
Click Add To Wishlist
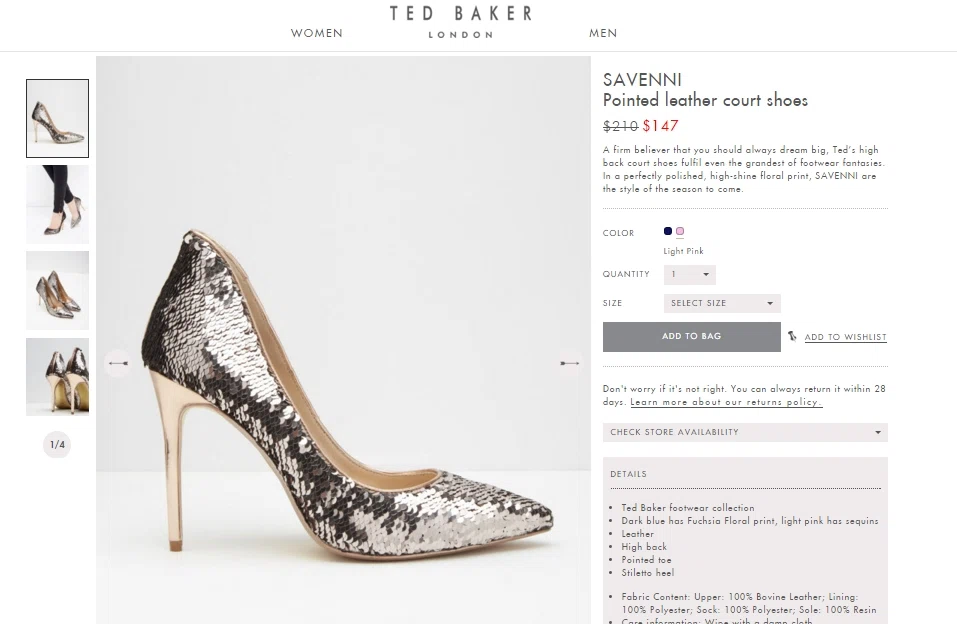tap(845, 337)
